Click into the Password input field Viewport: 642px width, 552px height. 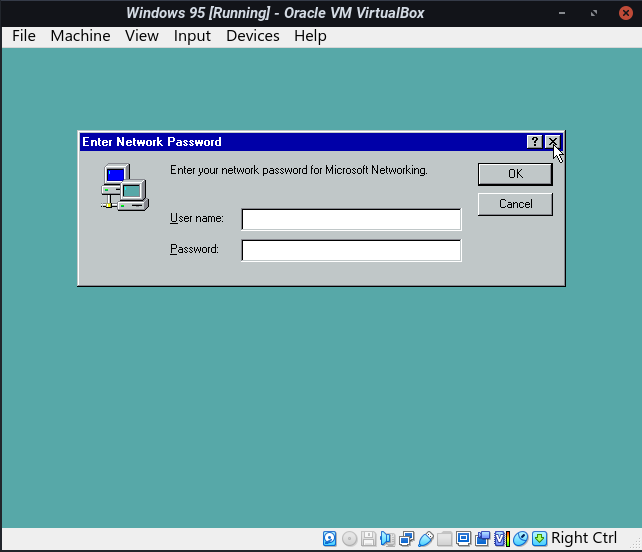coord(351,250)
